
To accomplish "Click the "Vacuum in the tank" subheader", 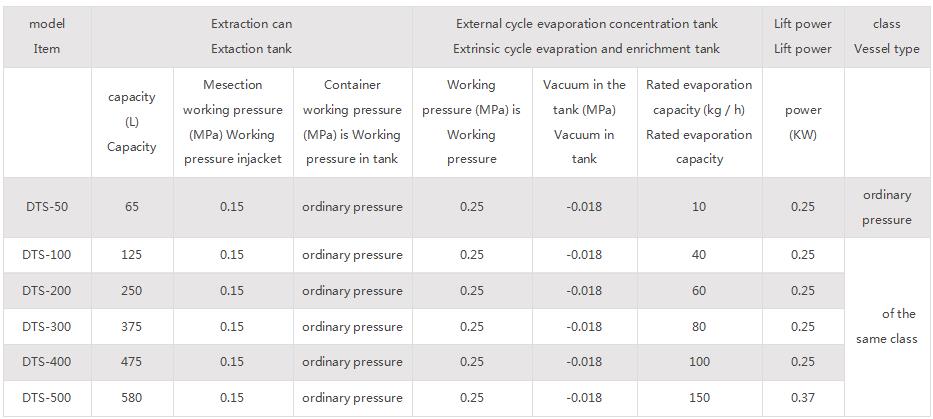I will click(584, 122).
